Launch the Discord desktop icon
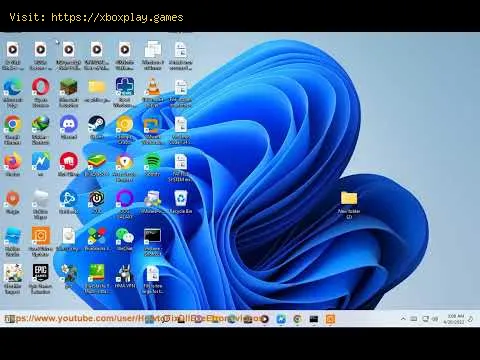The width and height of the screenshot is (480, 360). point(69,127)
